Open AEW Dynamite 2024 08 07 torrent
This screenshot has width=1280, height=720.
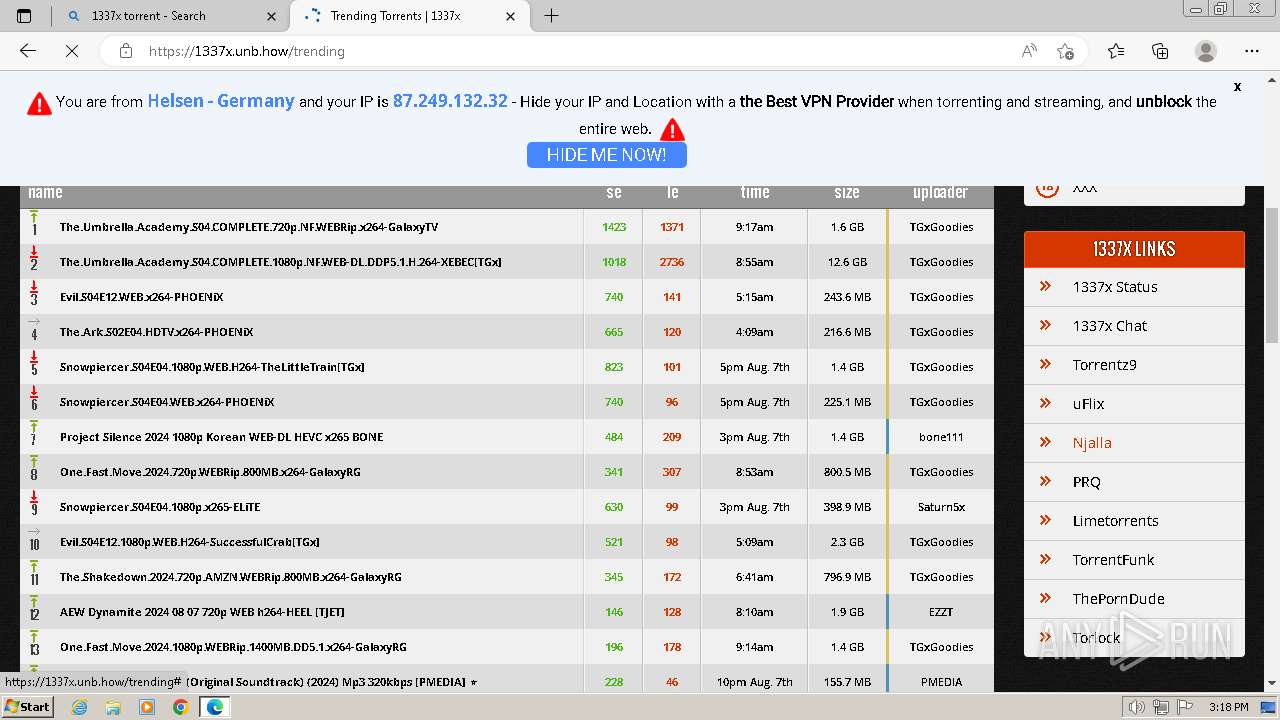coord(202,612)
